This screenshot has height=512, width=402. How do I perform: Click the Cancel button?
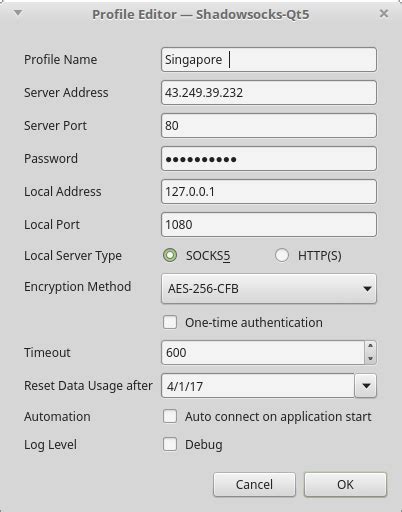click(254, 484)
